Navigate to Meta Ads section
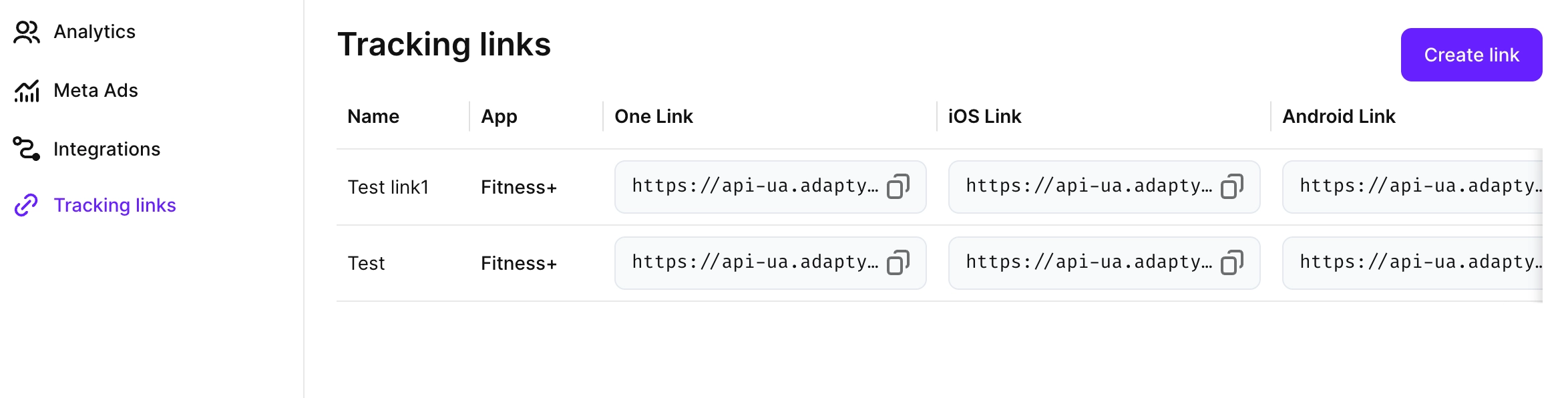The height and width of the screenshot is (398, 1568). pyautogui.click(x=95, y=90)
